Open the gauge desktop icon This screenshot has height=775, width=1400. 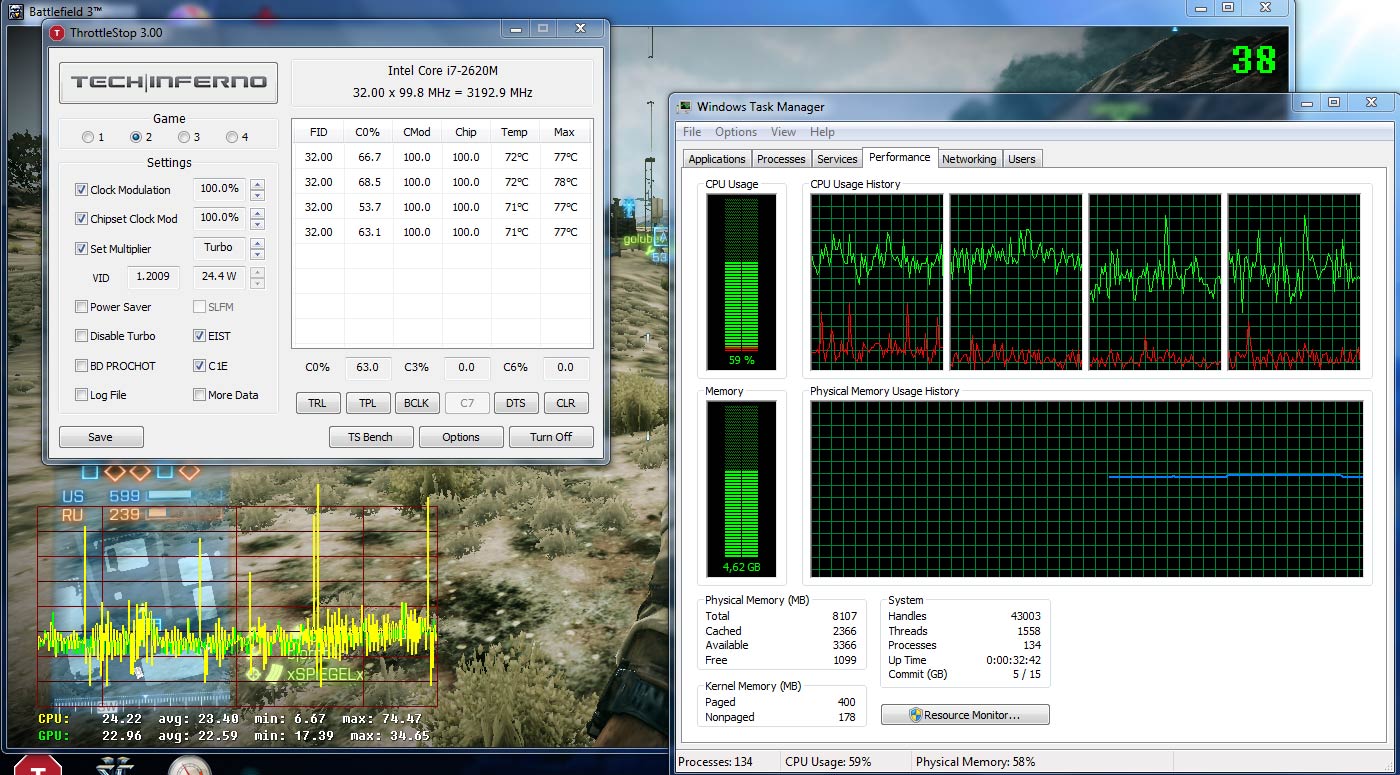(189, 765)
